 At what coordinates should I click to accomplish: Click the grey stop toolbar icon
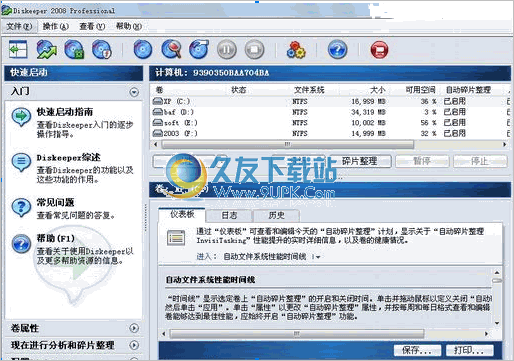pos(254,50)
